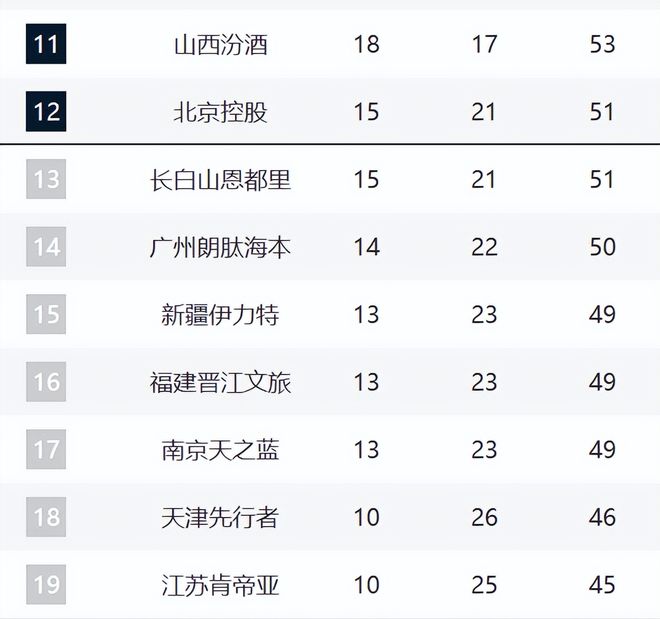Open team 山西汾酒
This screenshot has width=660, height=619.
coord(220,45)
